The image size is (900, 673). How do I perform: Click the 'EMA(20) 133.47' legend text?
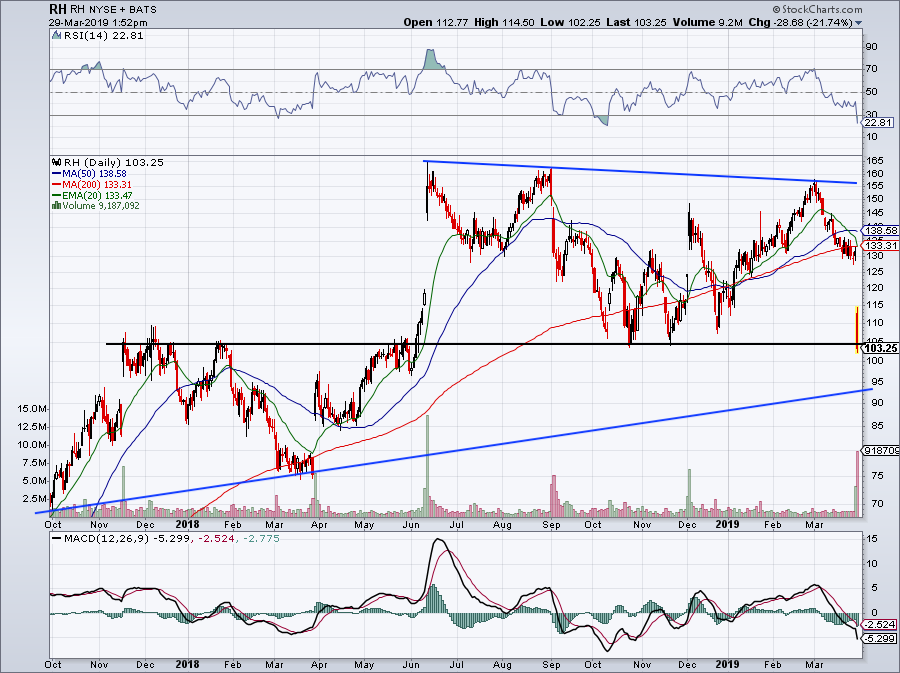click(x=97, y=195)
